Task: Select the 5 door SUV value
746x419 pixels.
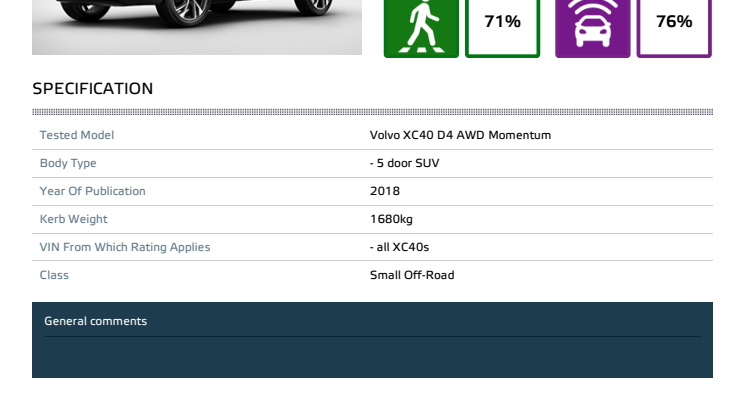Action: click(x=404, y=163)
